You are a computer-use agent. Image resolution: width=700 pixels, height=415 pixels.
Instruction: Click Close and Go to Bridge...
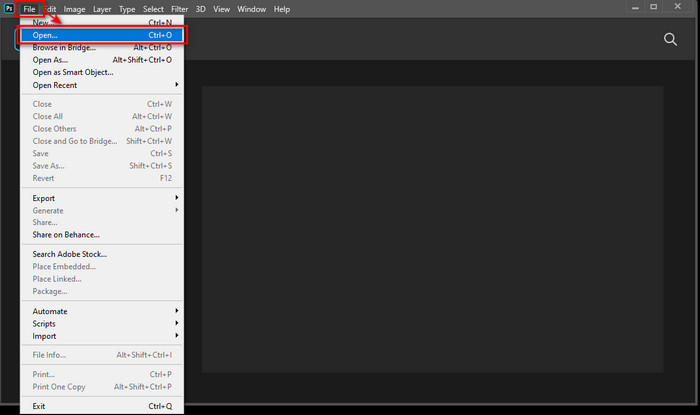click(x=102, y=141)
